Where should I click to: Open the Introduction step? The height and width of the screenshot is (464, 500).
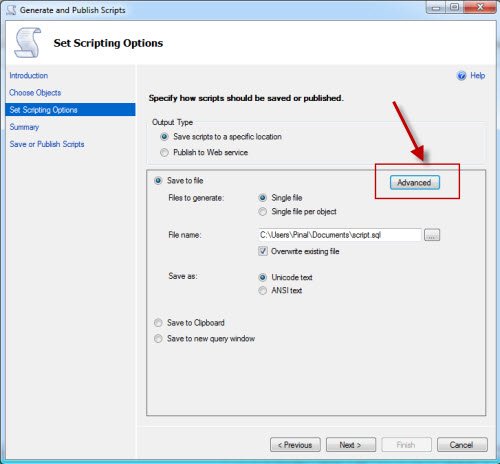pyautogui.click(x=29, y=76)
